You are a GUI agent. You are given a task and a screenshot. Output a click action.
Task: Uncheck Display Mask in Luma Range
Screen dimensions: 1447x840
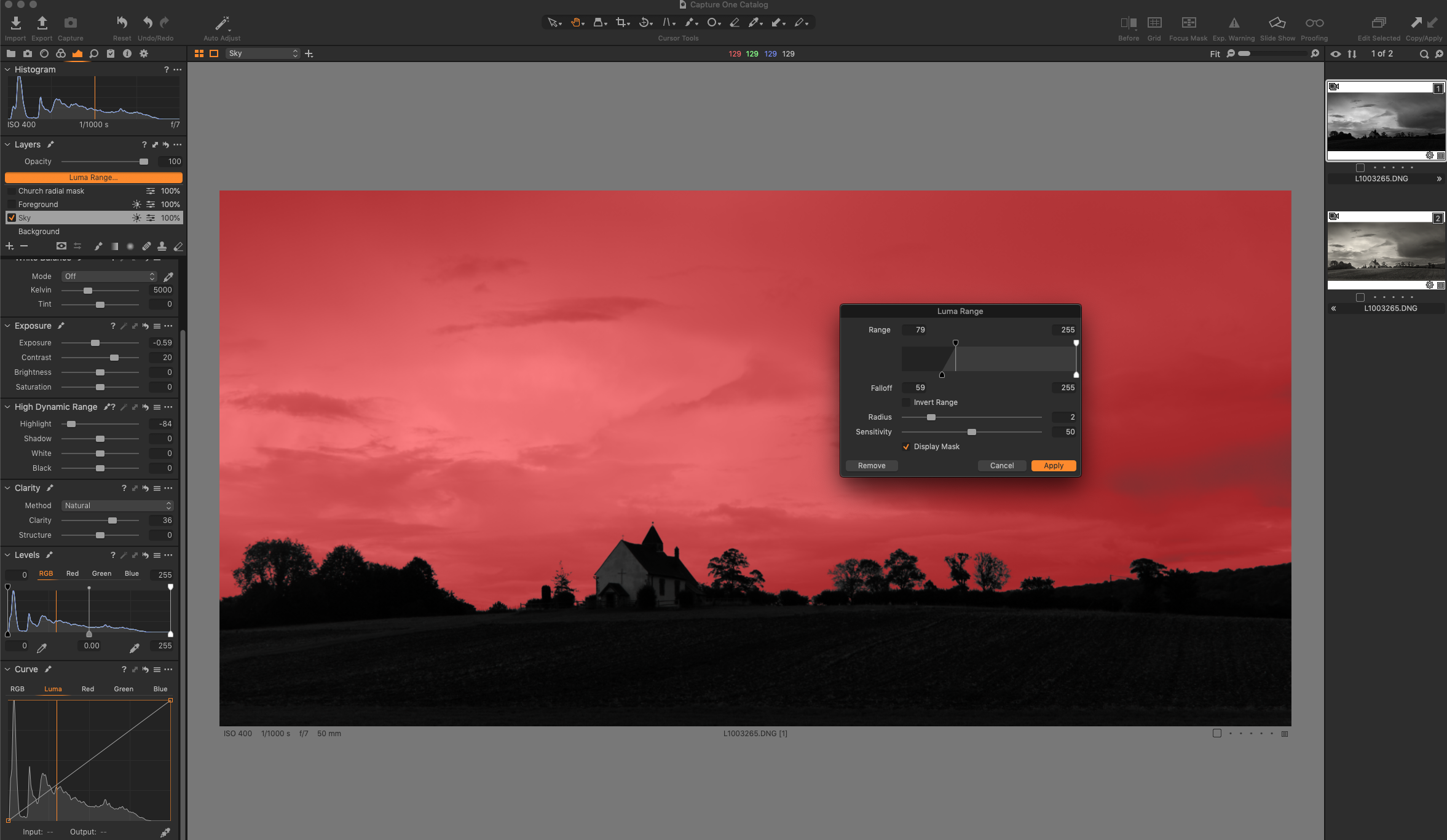[906, 447]
